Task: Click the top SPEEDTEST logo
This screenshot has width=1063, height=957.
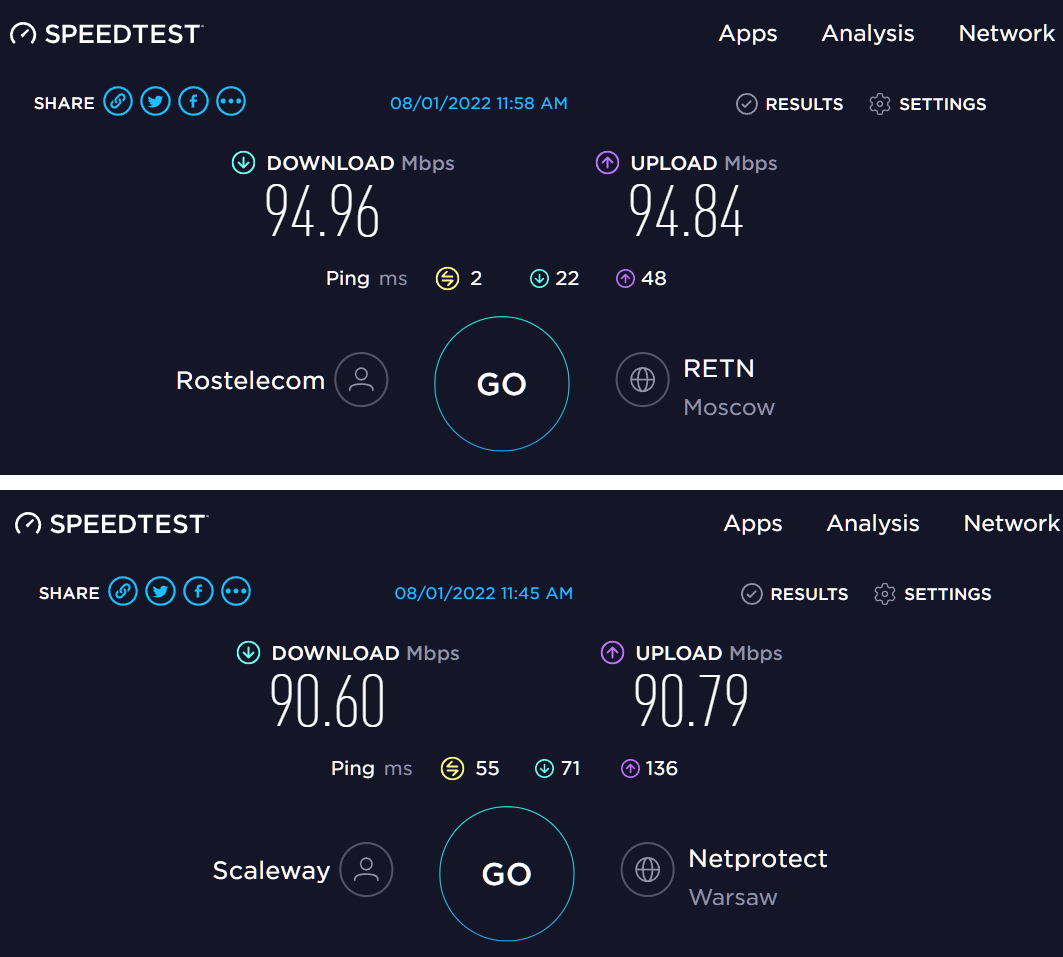Action: click(107, 34)
